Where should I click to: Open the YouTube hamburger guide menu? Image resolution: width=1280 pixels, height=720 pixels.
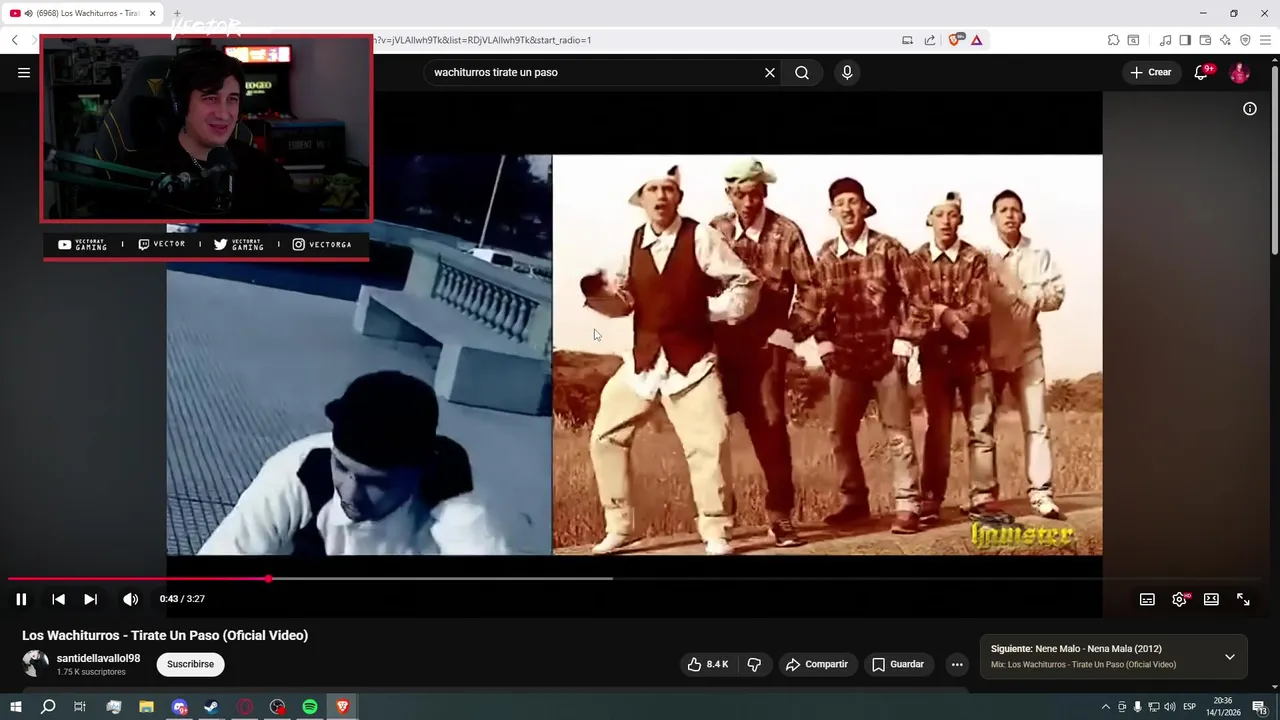(x=24, y=72)
